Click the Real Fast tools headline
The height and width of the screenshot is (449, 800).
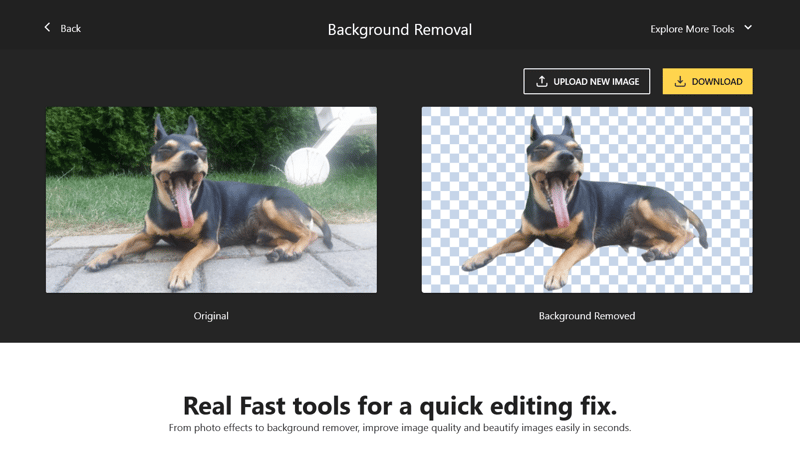coord(400,406)
